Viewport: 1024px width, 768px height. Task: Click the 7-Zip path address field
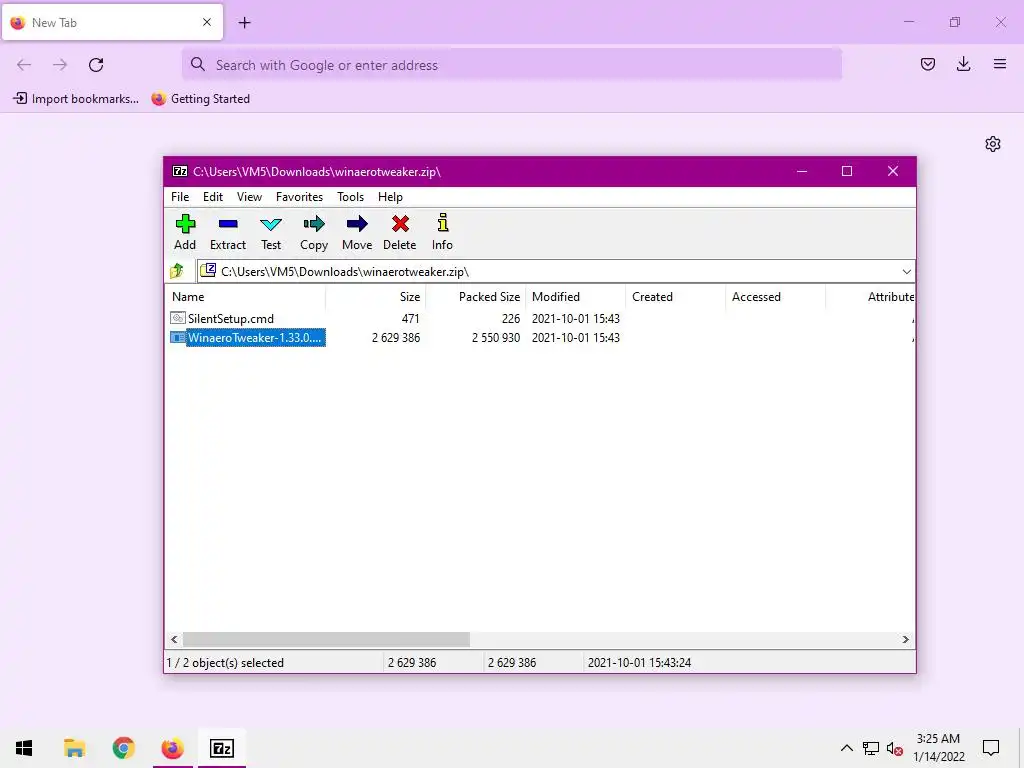(555, 272)
